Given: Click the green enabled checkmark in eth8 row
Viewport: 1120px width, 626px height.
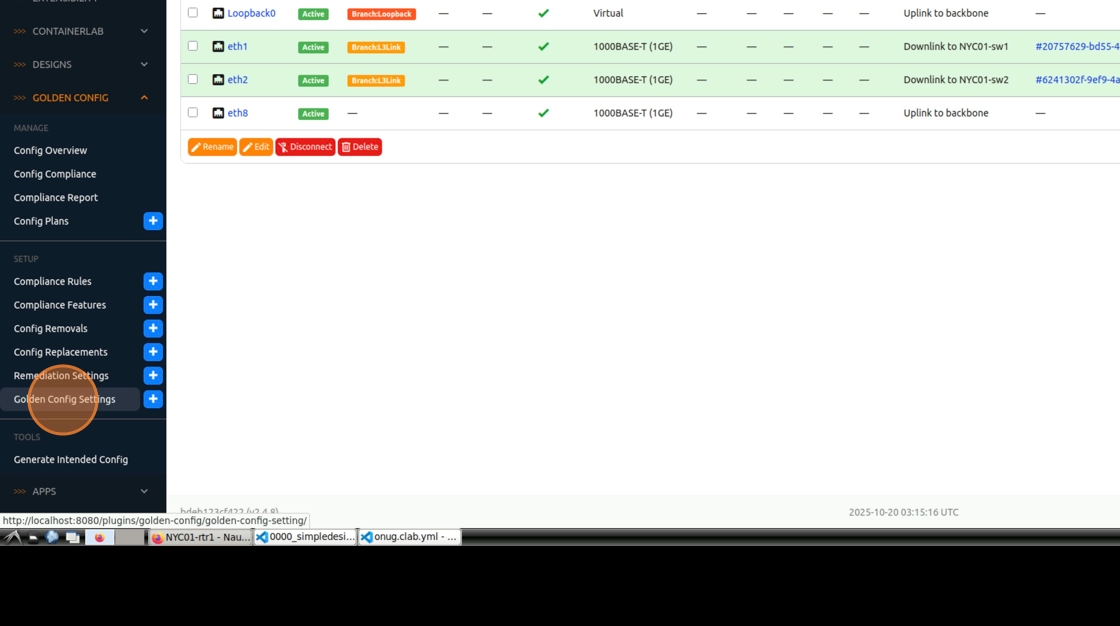Looking at the screenshot, I should coord(544,113).
